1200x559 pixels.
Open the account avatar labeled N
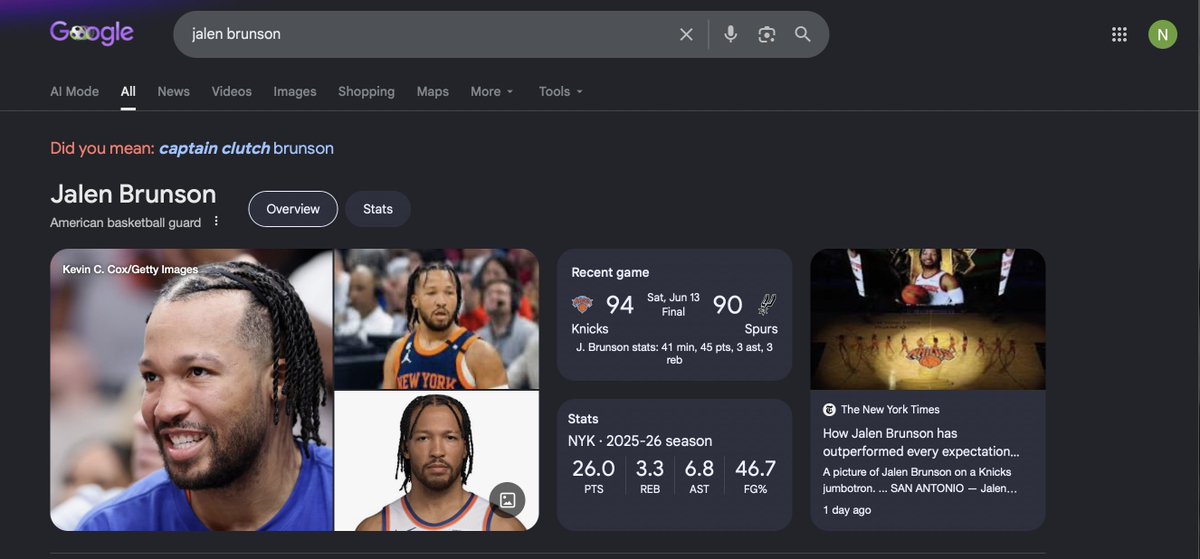click(x=1162, y=34)
